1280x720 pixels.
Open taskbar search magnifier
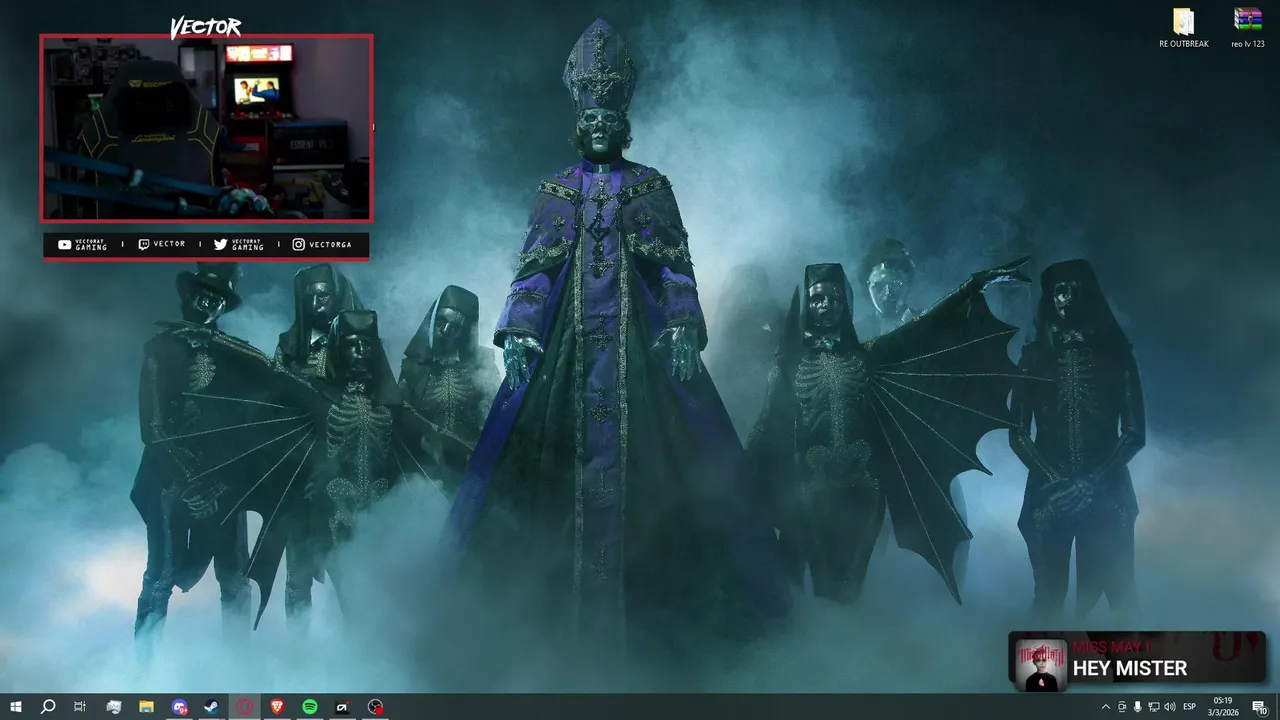[x=48, y=707]
